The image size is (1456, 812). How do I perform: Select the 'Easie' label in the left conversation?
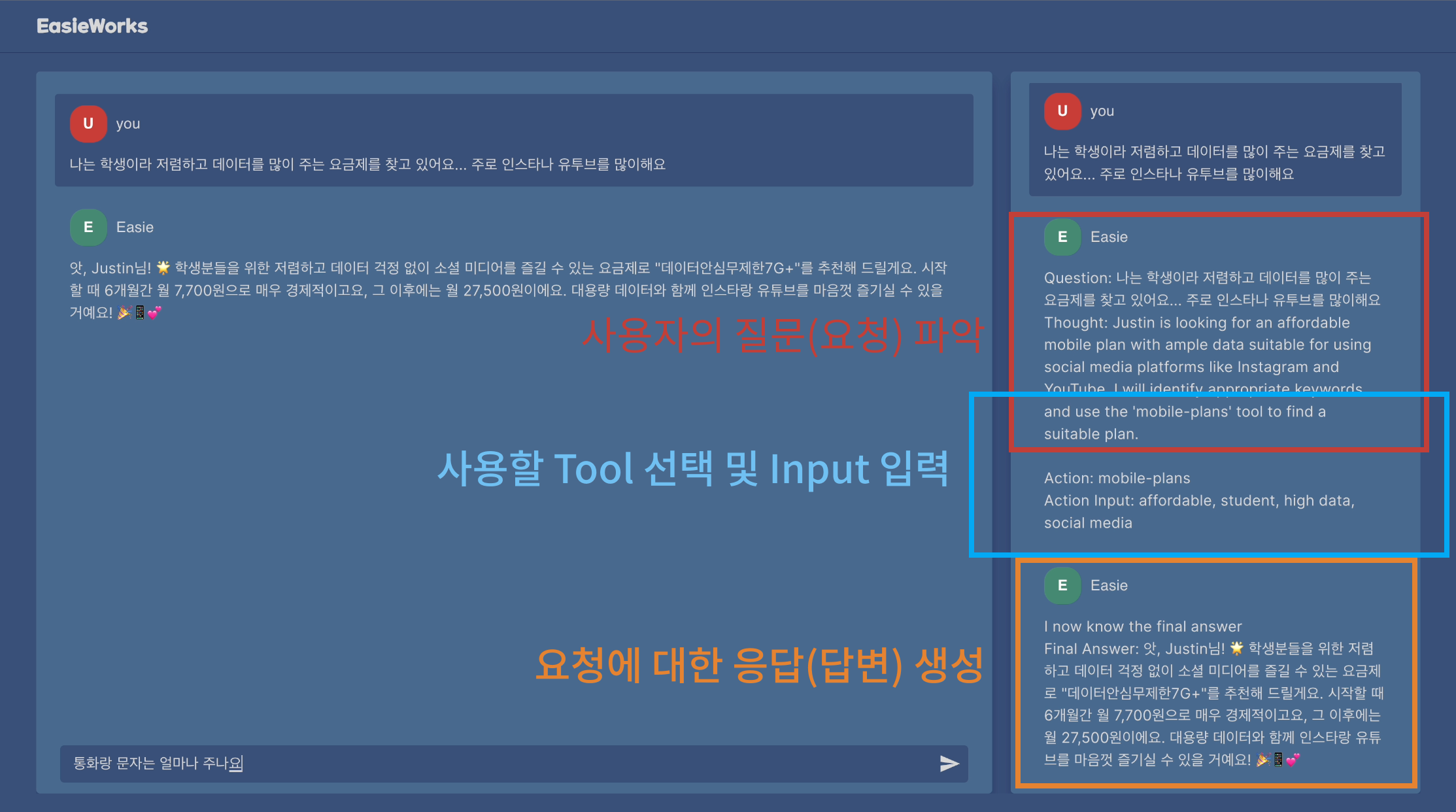(x=135, y=227)
